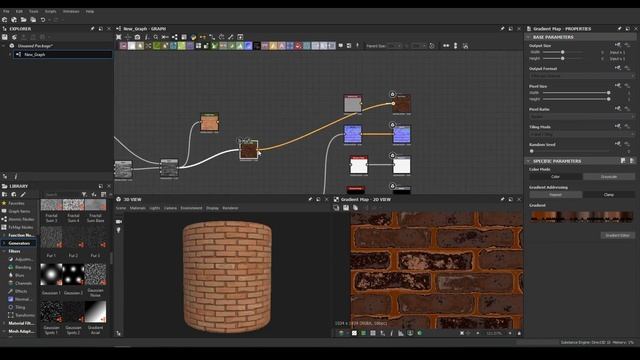Click the Library search field
The height and width of the screenshot is (360, 640).
tap(62, 195)
